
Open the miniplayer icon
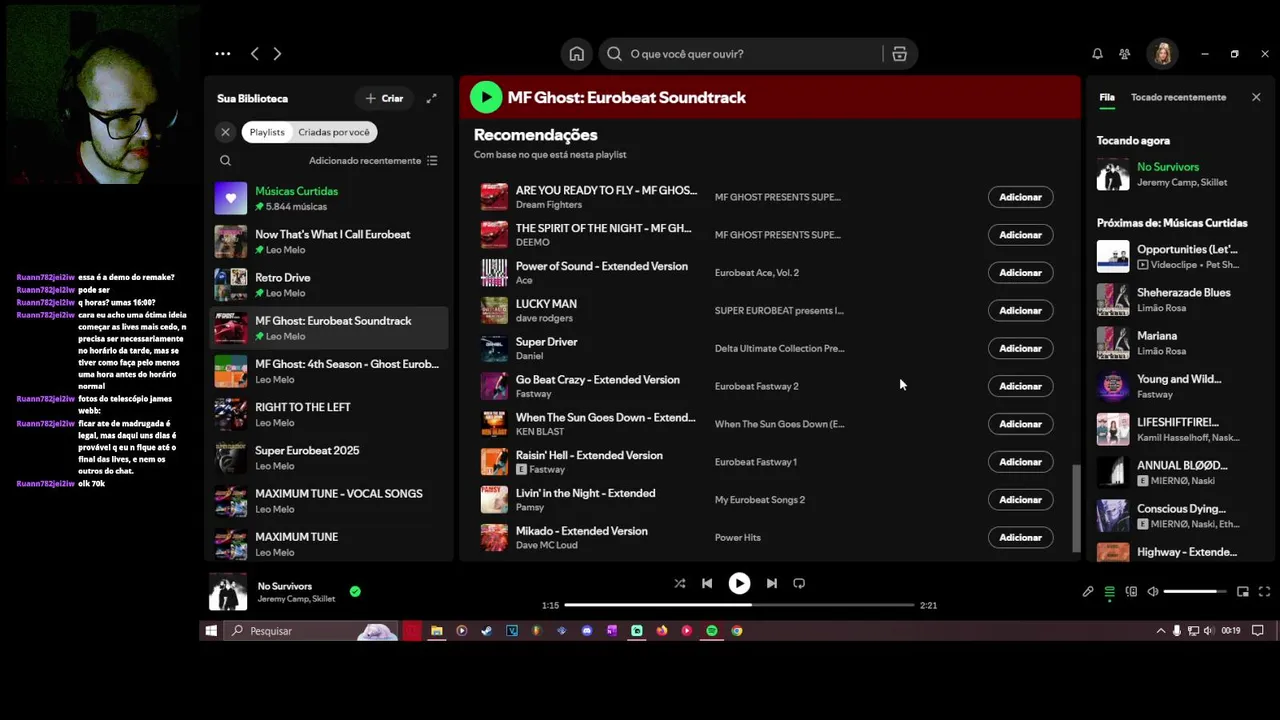(x=1243, y=592)
